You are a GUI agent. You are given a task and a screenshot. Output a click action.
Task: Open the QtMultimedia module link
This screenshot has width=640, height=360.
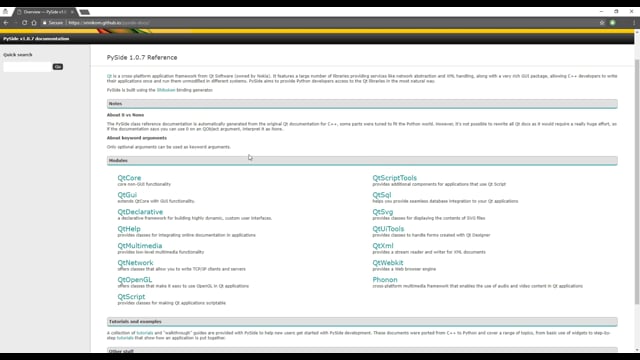coord(140,246)
